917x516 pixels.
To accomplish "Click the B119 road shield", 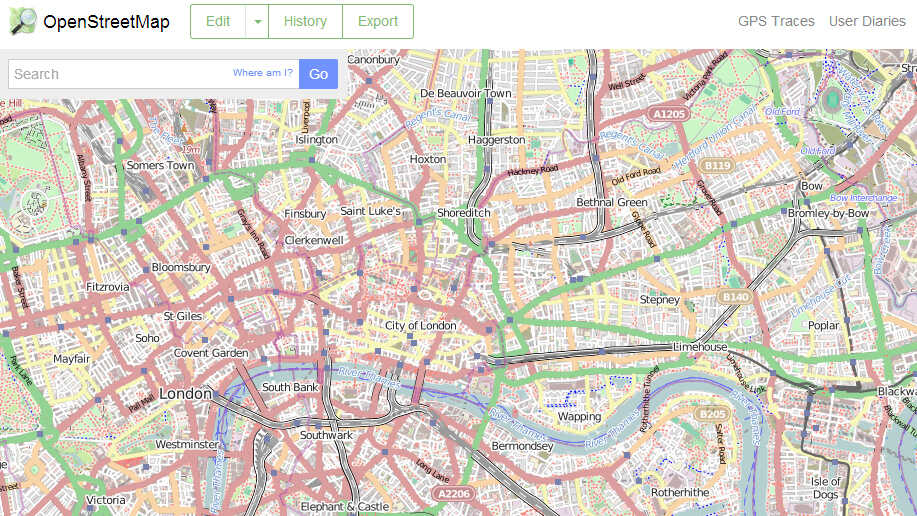I will tap(717, 165).
